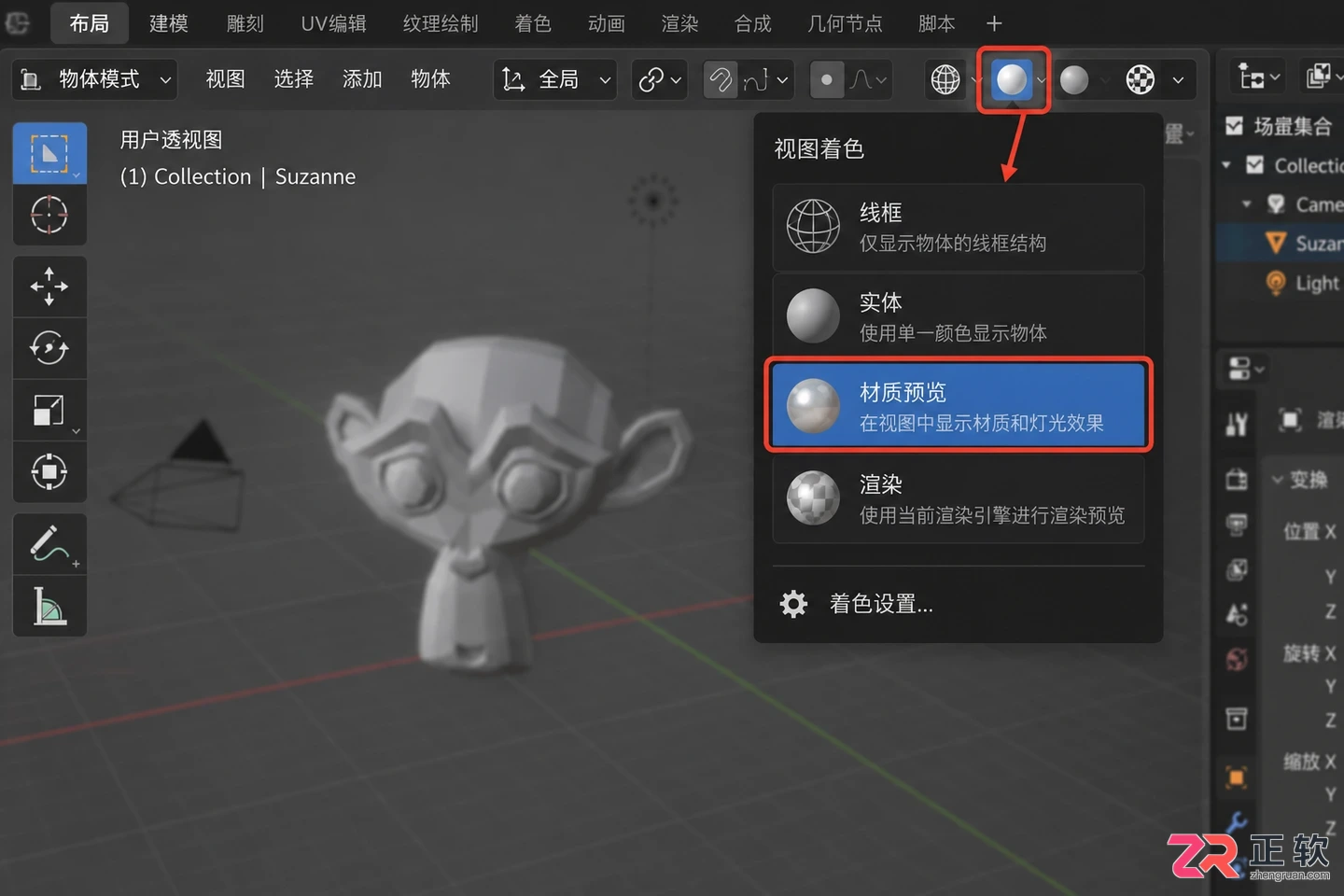Choose 实体 solid option in pie menu

click(959, 316)
